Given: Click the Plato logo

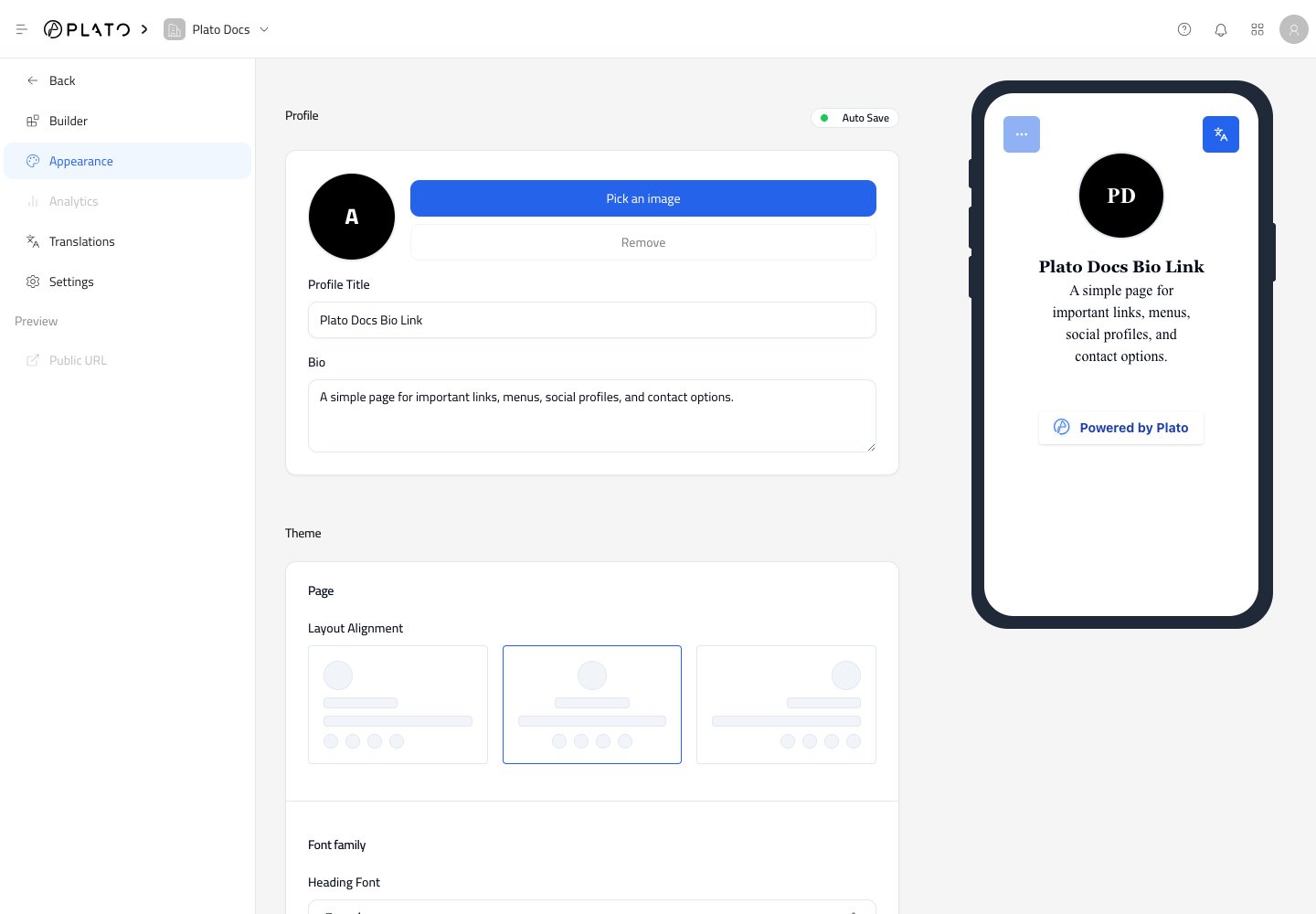Looking at the screenshot, I should click(x=87, y=29).
